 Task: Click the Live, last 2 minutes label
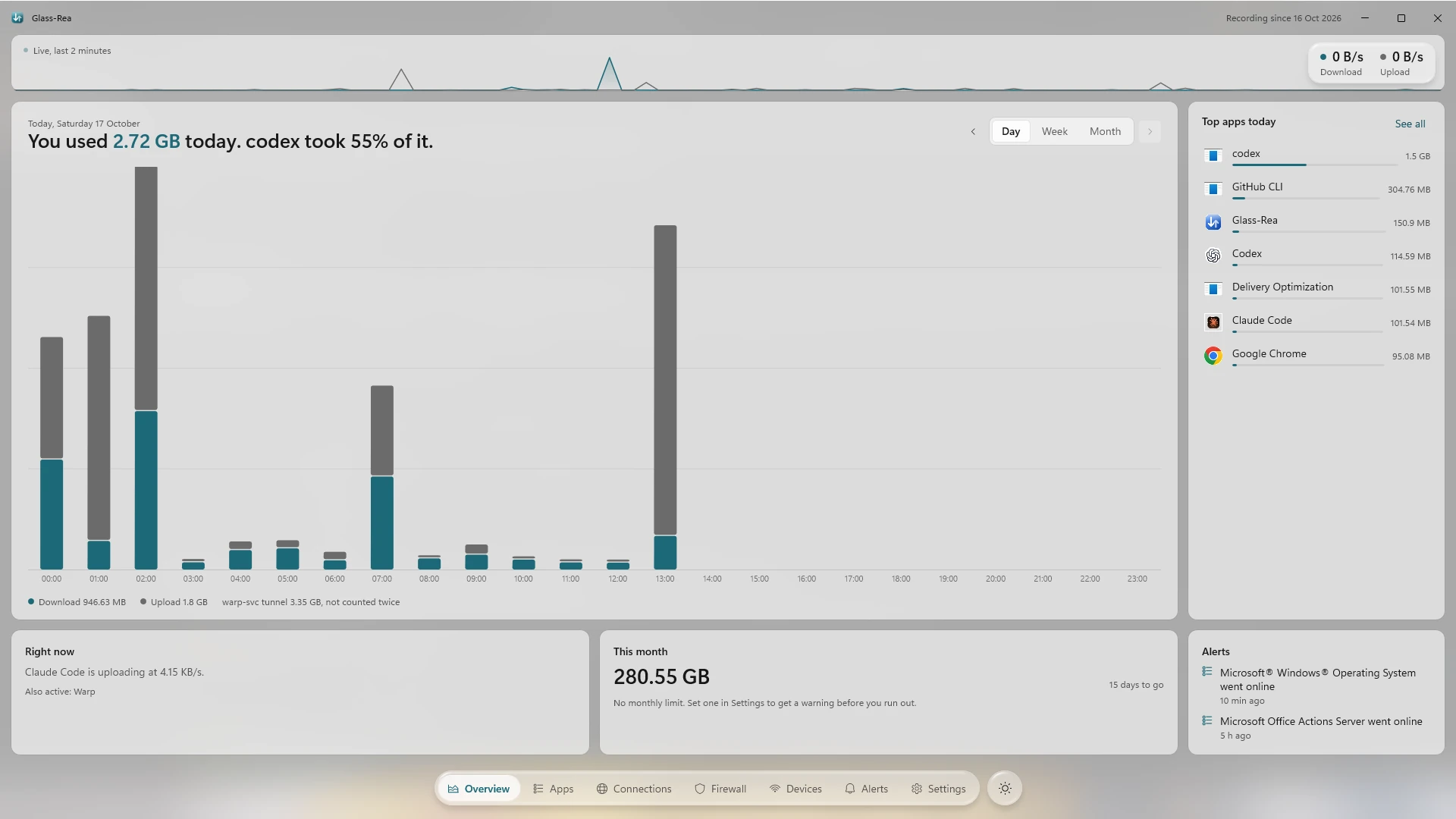(x=72, y=51)
